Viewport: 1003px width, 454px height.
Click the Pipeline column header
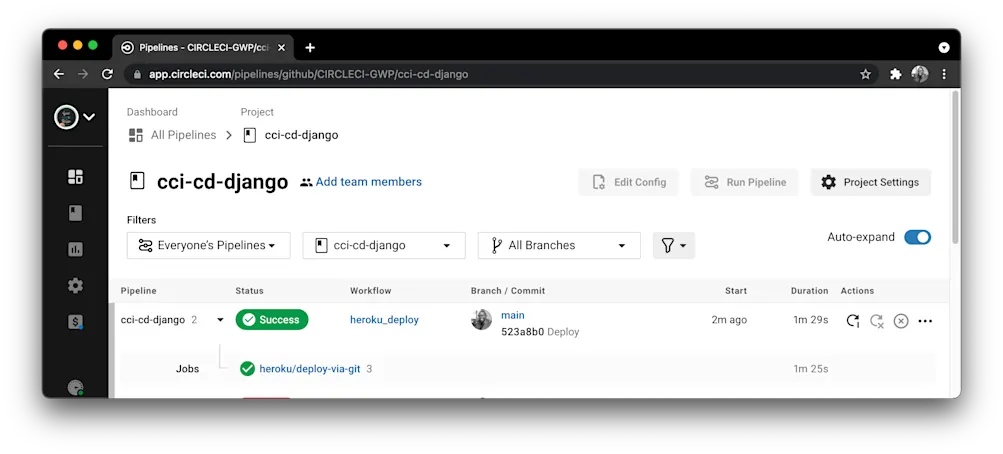click(x=139, y=291)
